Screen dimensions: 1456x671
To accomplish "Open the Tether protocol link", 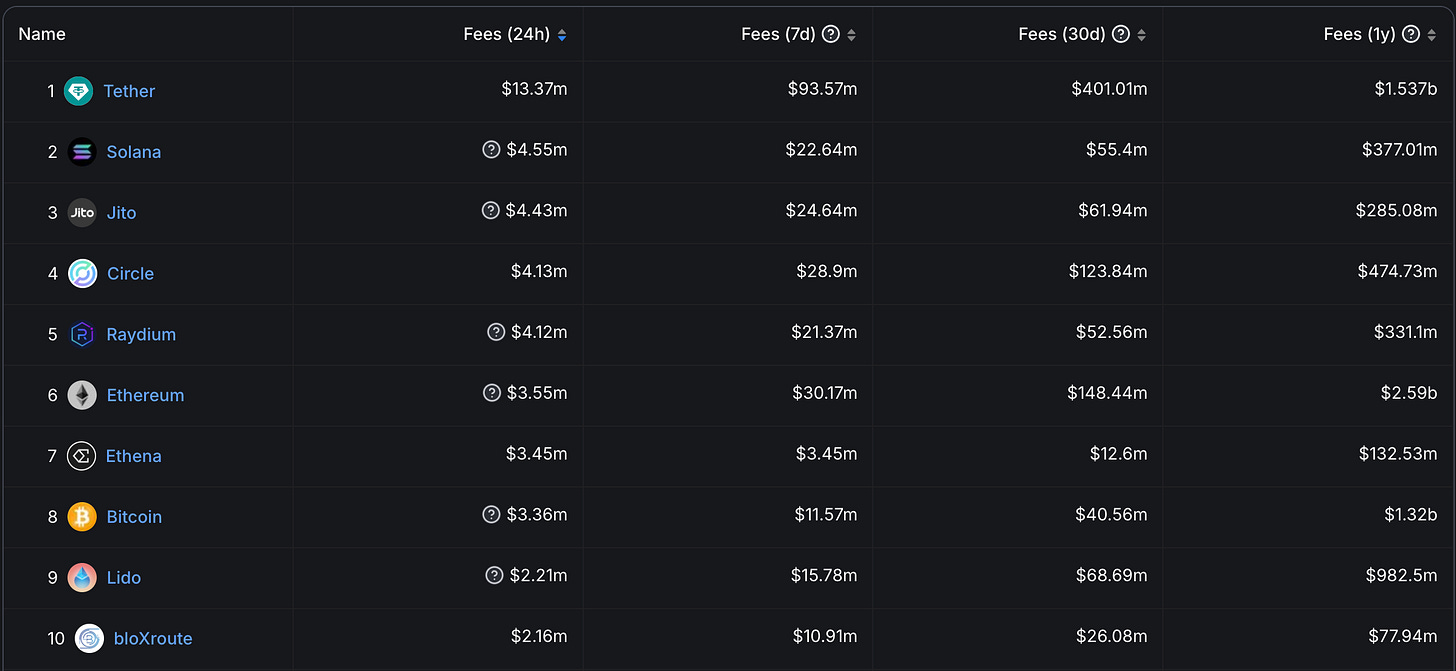I will 129,91.
